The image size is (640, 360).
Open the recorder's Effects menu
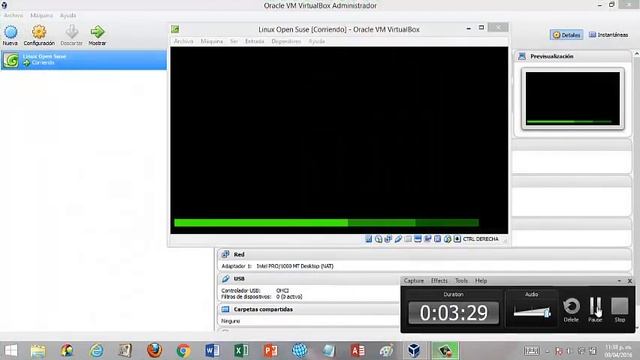(x=439, y=281)
